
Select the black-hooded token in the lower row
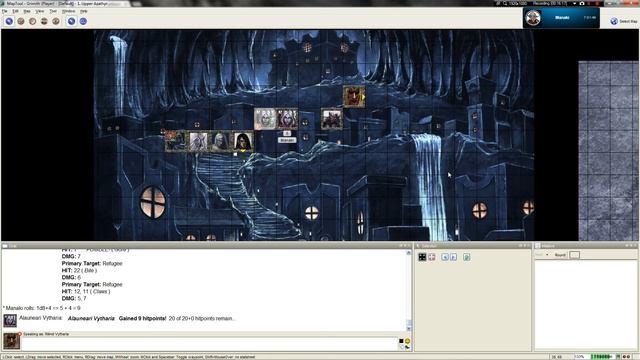[243, 141]
